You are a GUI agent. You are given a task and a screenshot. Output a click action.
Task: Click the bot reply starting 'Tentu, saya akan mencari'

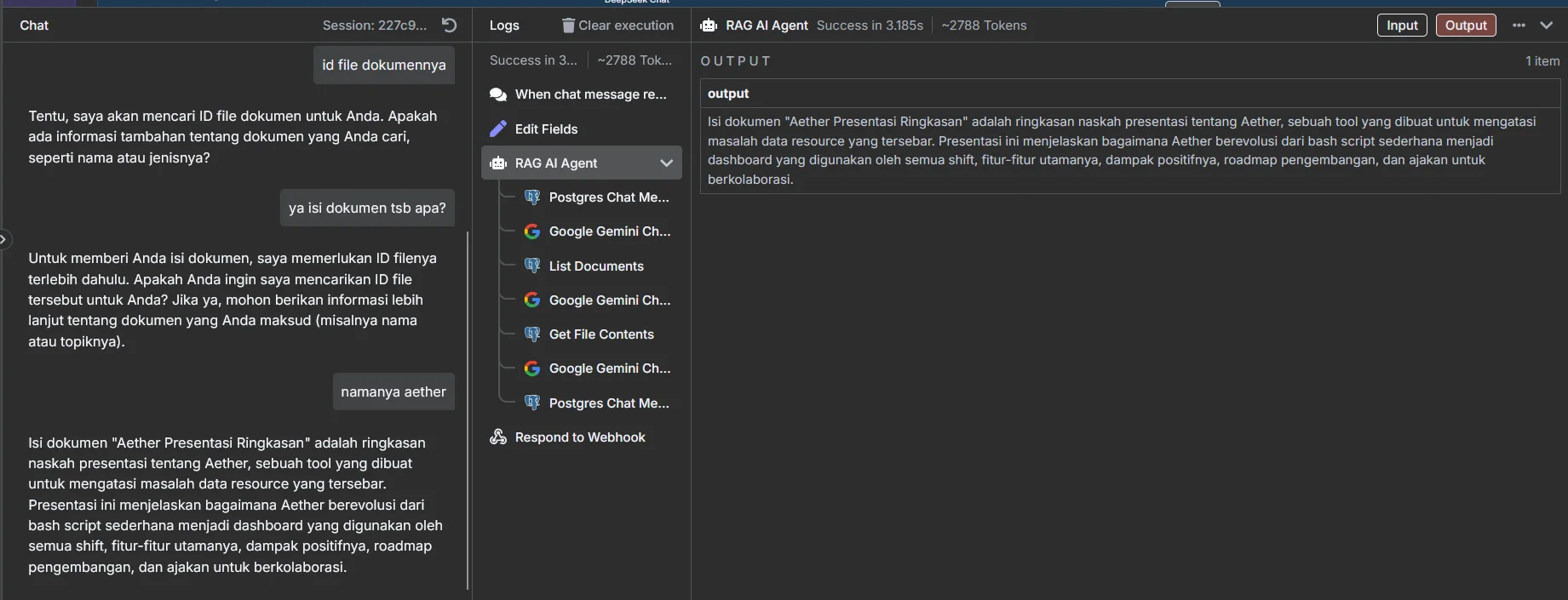tap(233, 137)
